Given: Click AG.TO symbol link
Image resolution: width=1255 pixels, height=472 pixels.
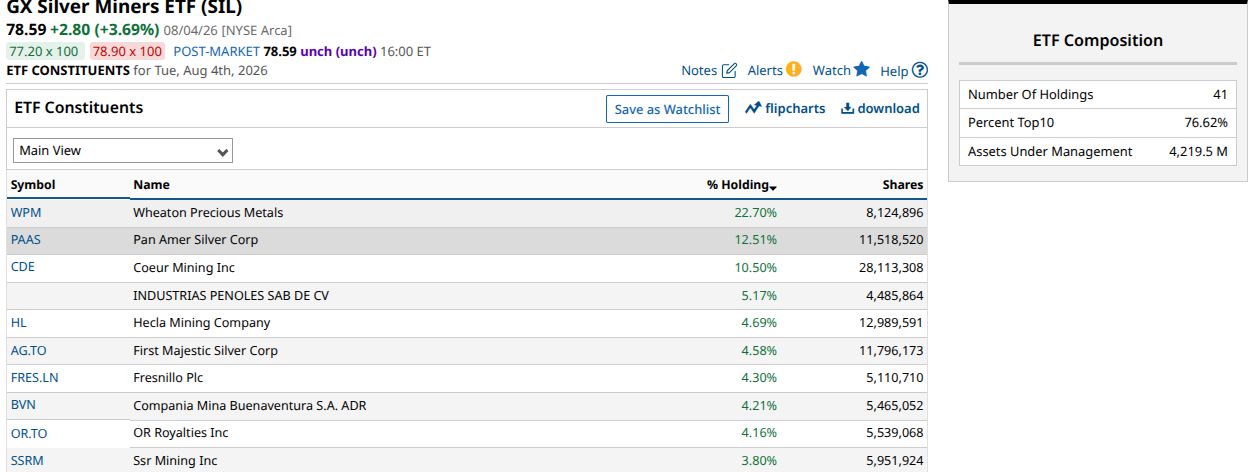Looking at the screenshot, I should (x=29, y=351).
